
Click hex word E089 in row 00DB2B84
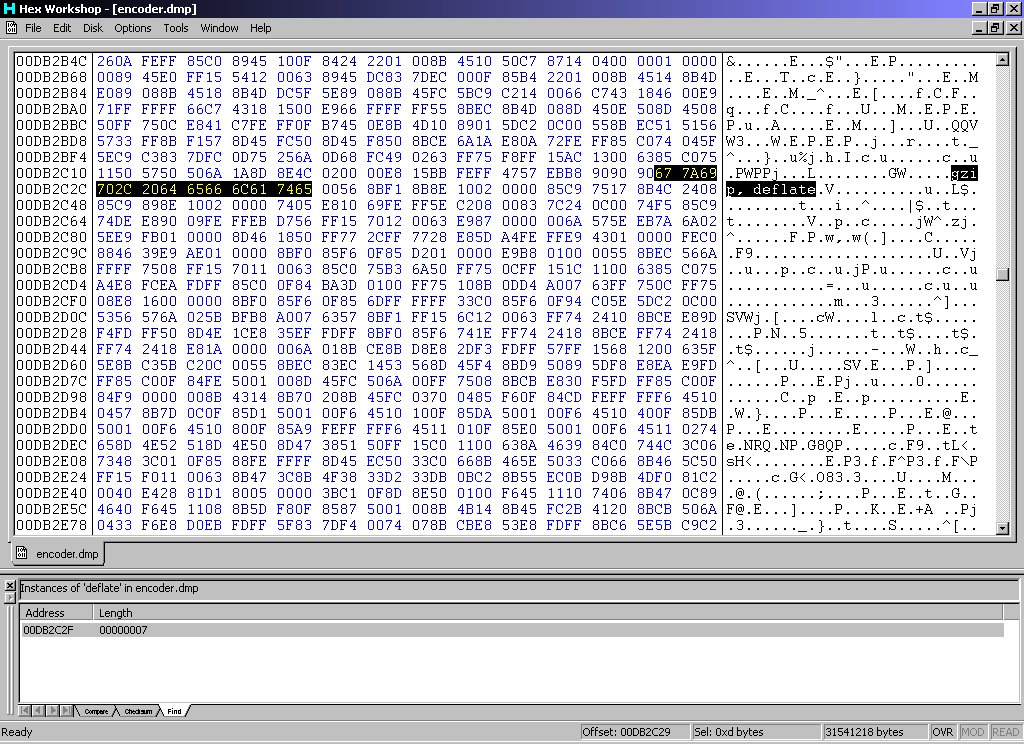click(114, 93)
